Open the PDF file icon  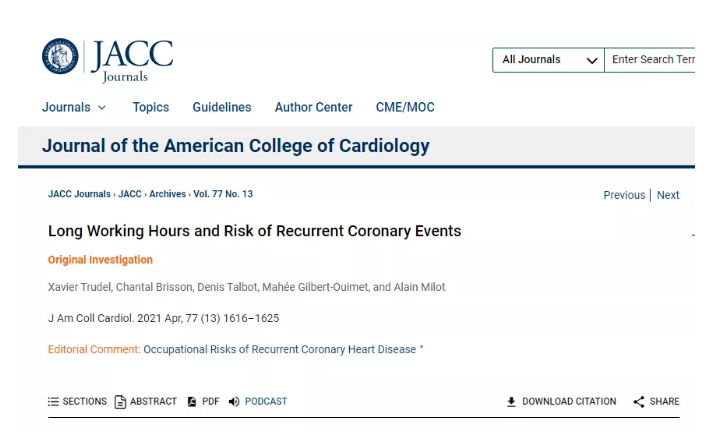point(192,402)
